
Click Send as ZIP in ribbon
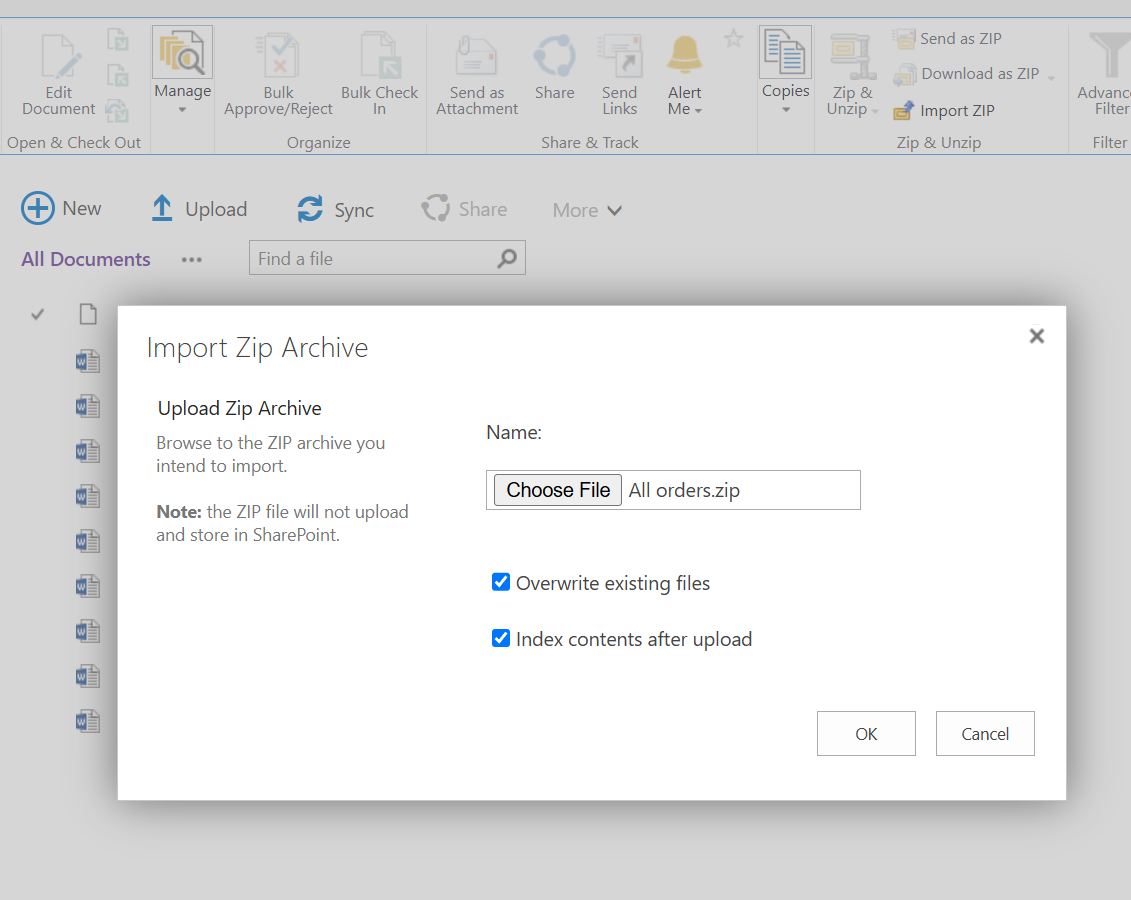947,39
